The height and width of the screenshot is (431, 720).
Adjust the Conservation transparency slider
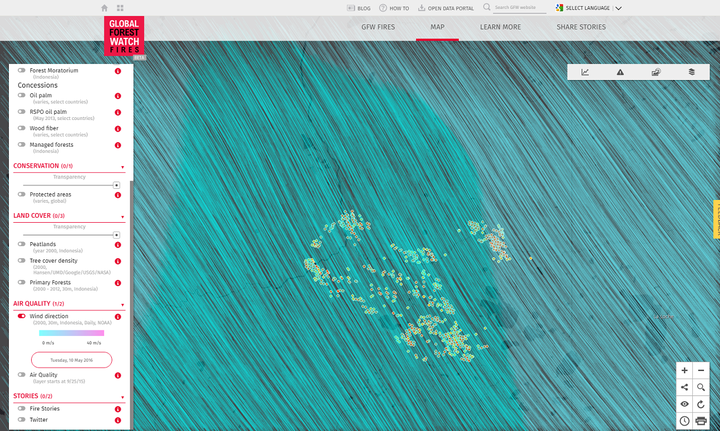click(117, 185)
